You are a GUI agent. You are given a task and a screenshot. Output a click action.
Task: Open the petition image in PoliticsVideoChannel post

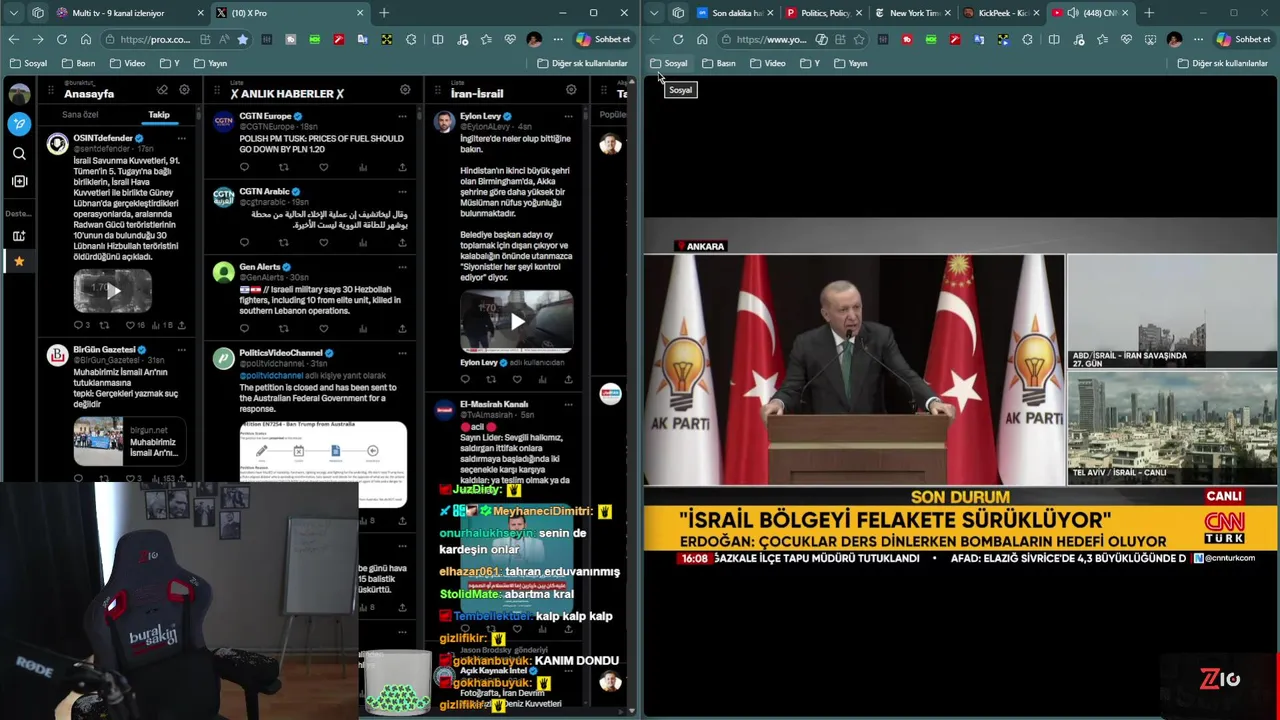(323, 464)
